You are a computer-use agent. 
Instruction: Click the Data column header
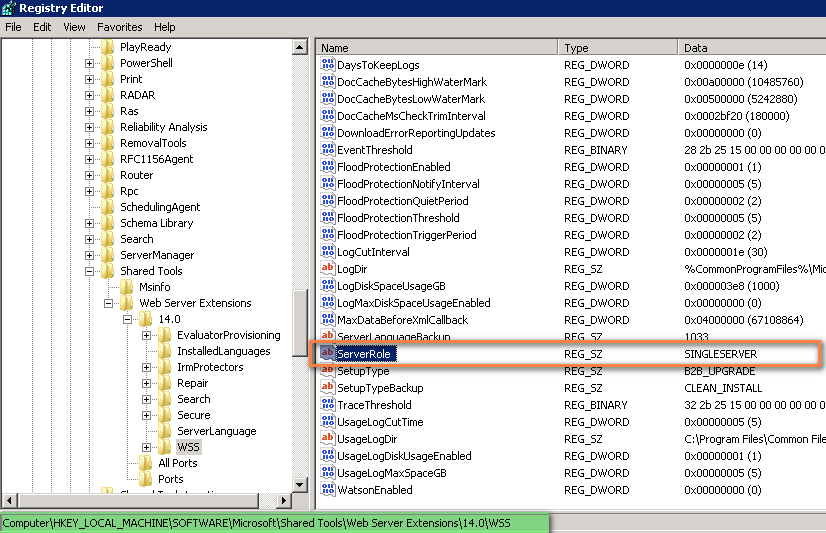[752, 47]
